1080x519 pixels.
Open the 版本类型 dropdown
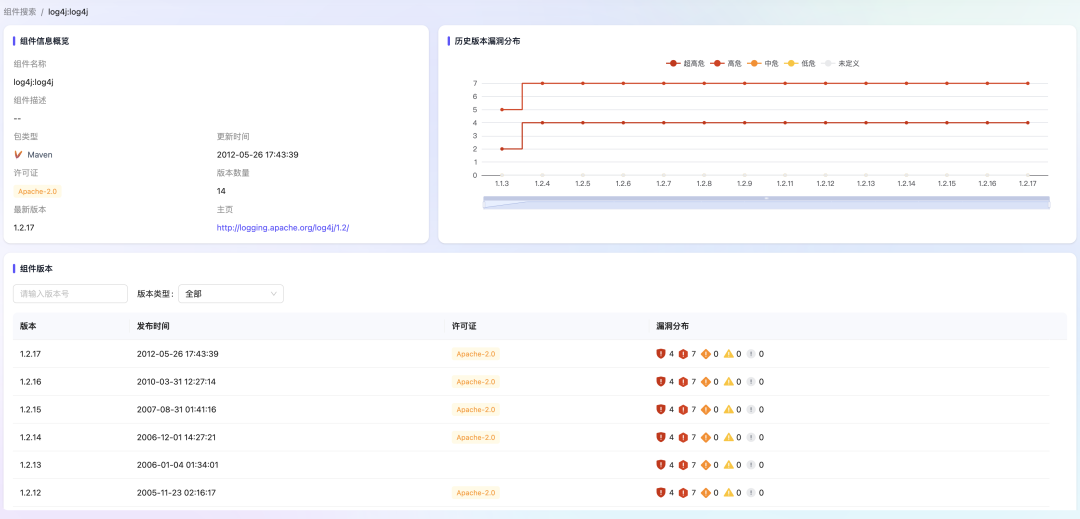coord(231,294)
